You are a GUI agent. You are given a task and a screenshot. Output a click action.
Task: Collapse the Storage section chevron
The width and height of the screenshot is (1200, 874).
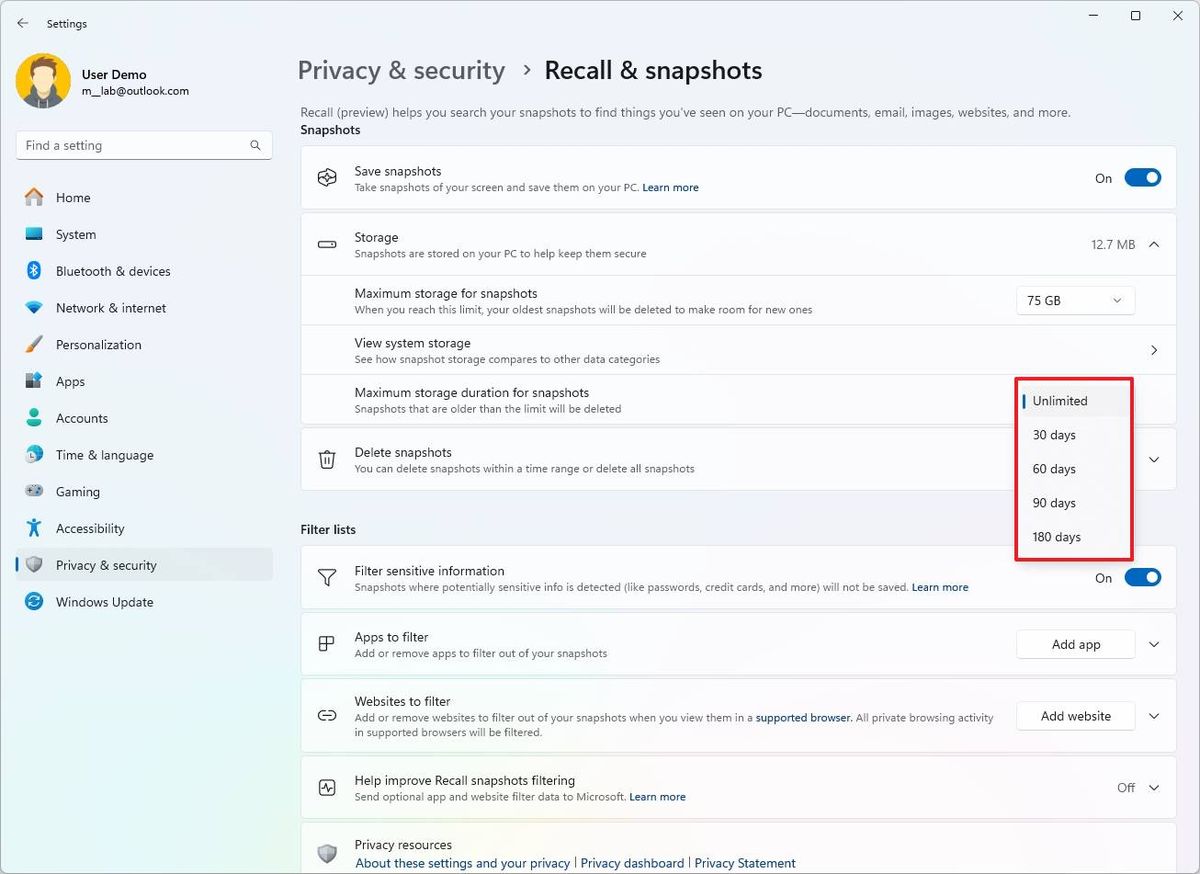1154,244
